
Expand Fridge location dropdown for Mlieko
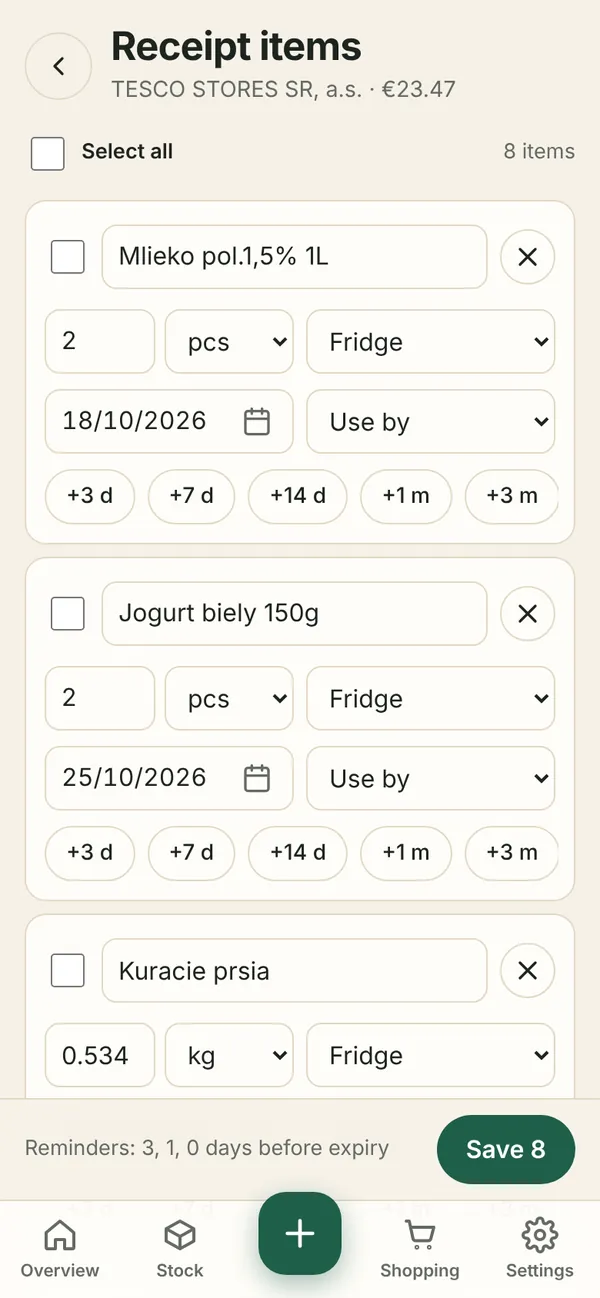tap(430, 342)
